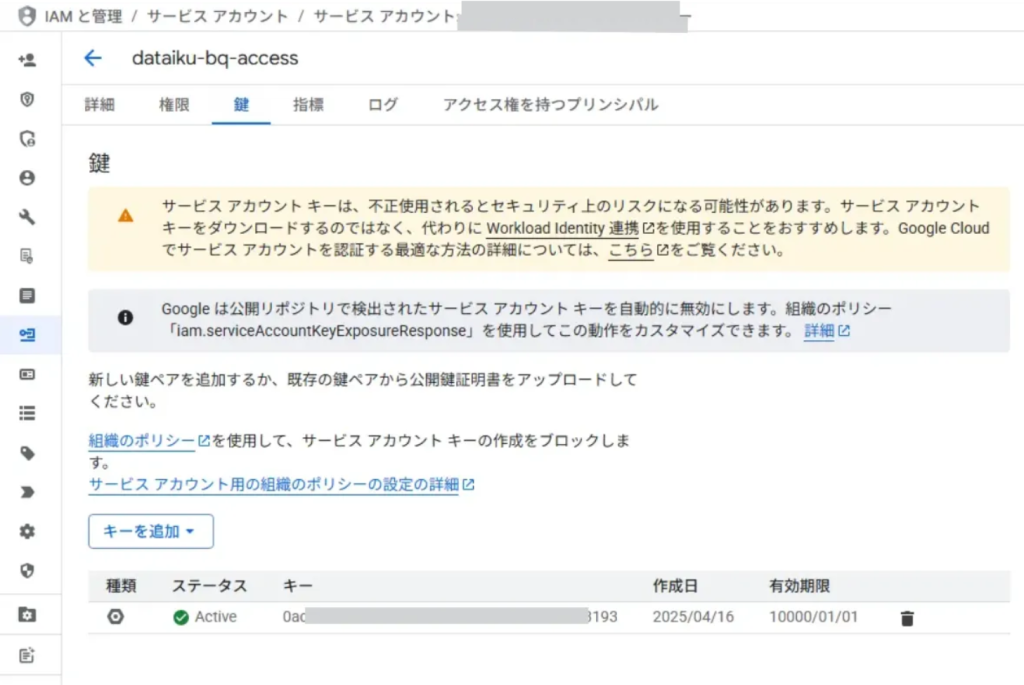Open the settings gear in sidebar
The height and width of the screenshot is (685, 1024).
(27, 531)
